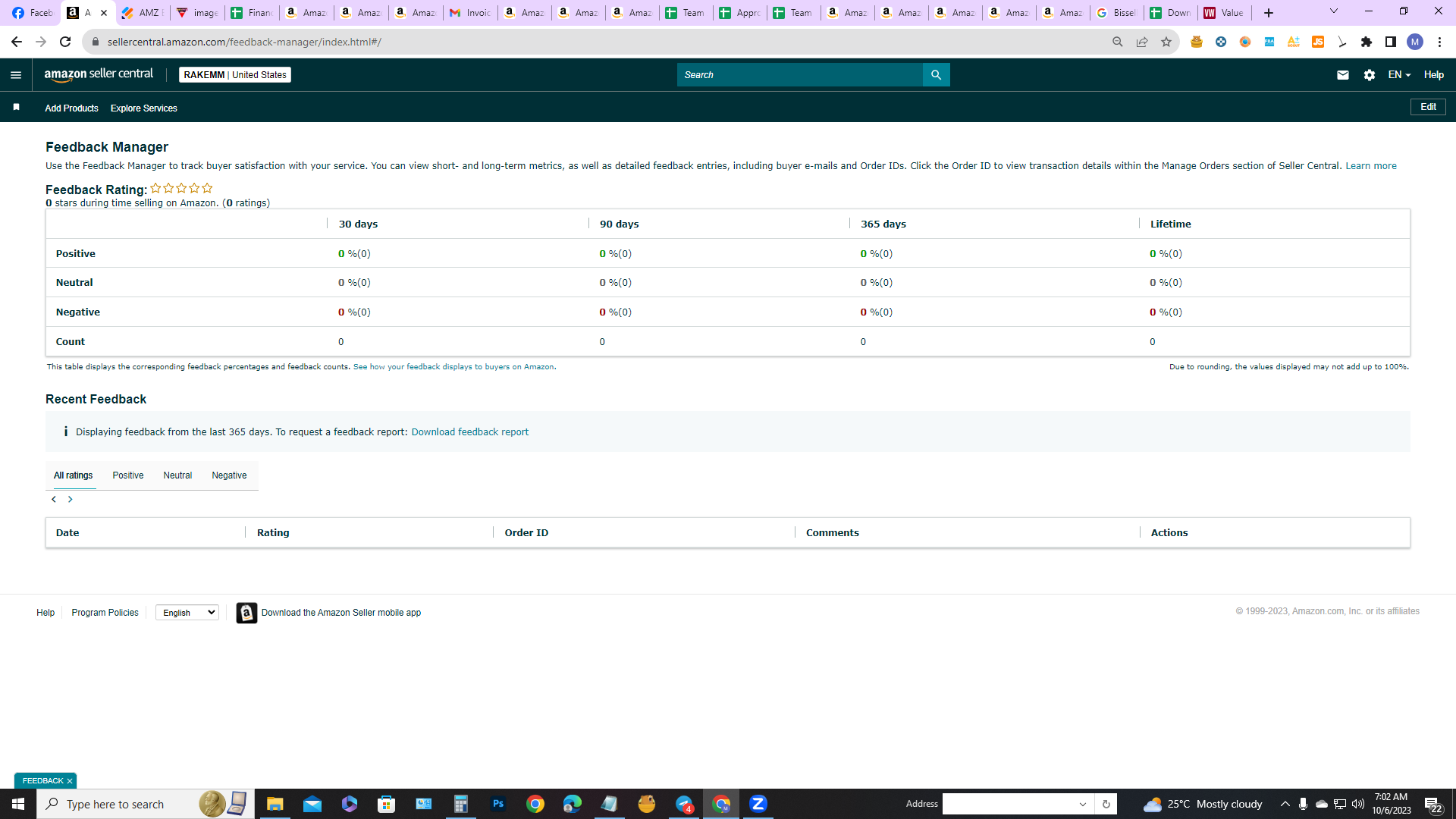Viewport: 1456px width, 819px height.
Task: Click the Amazon Seller app icon
Action: 246,613
